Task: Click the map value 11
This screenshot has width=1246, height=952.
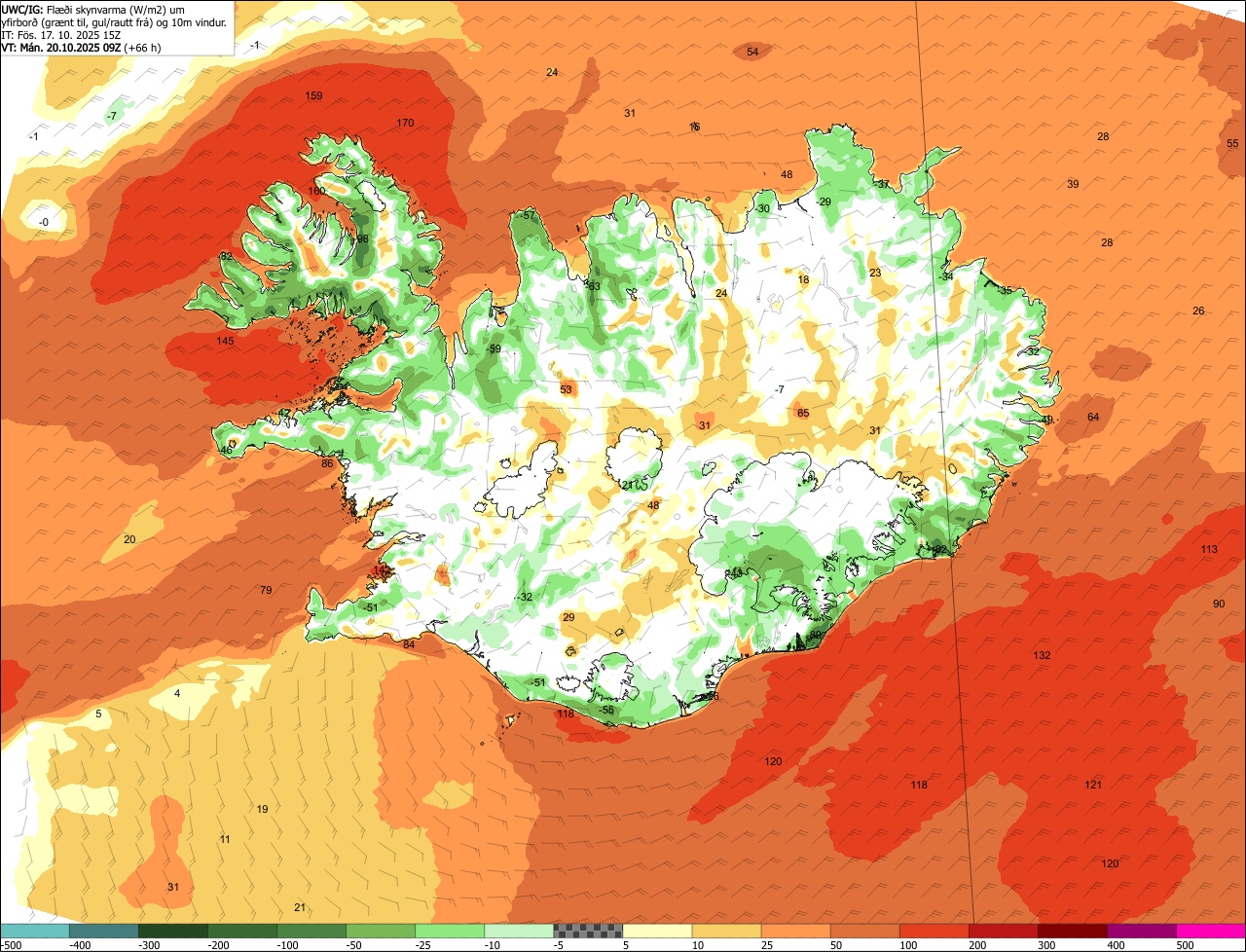Action: tap(225, 839)
